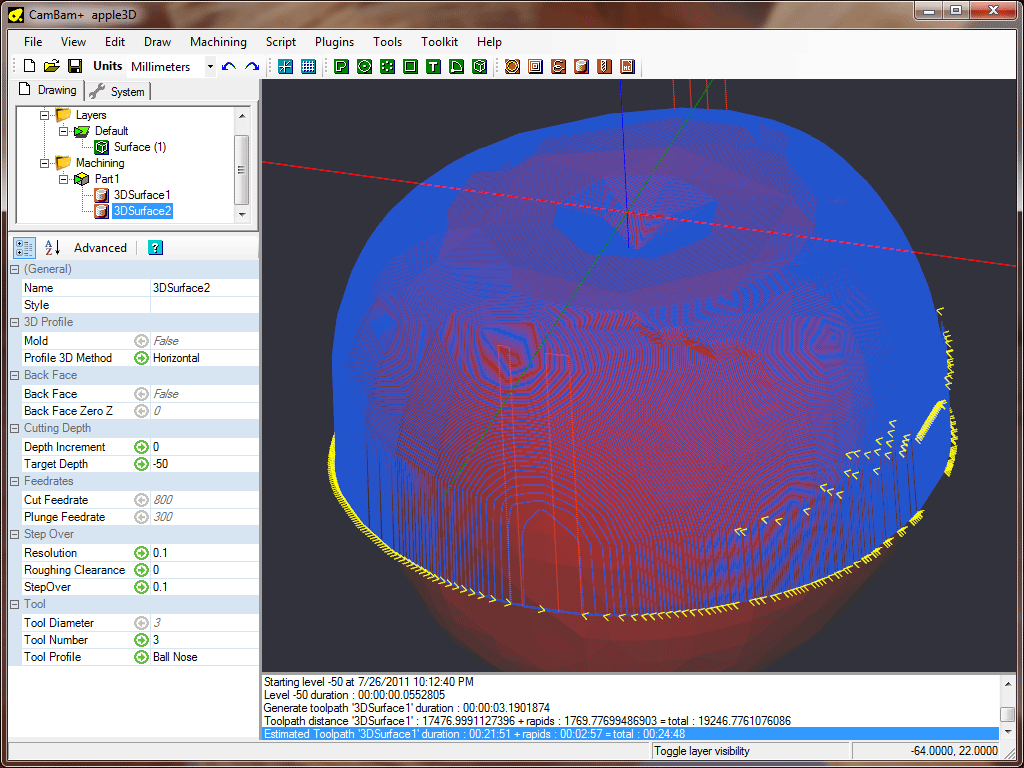Toggle alphabetical property sort button
Image resolution: width=1024 pixels, height=768 pixels.
(x=52, y=247)
